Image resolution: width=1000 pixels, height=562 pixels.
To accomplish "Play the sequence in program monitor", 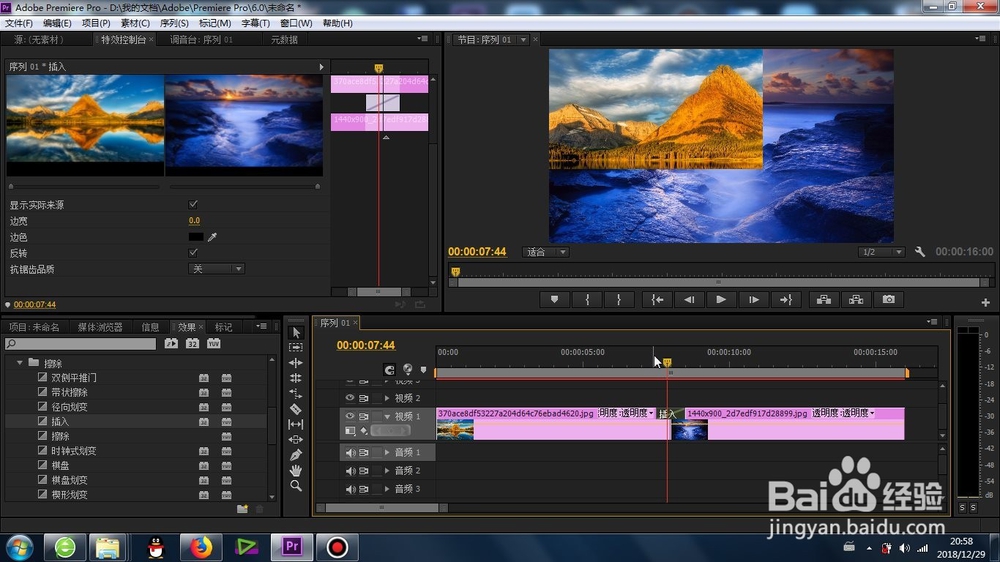I will (721, 300).
